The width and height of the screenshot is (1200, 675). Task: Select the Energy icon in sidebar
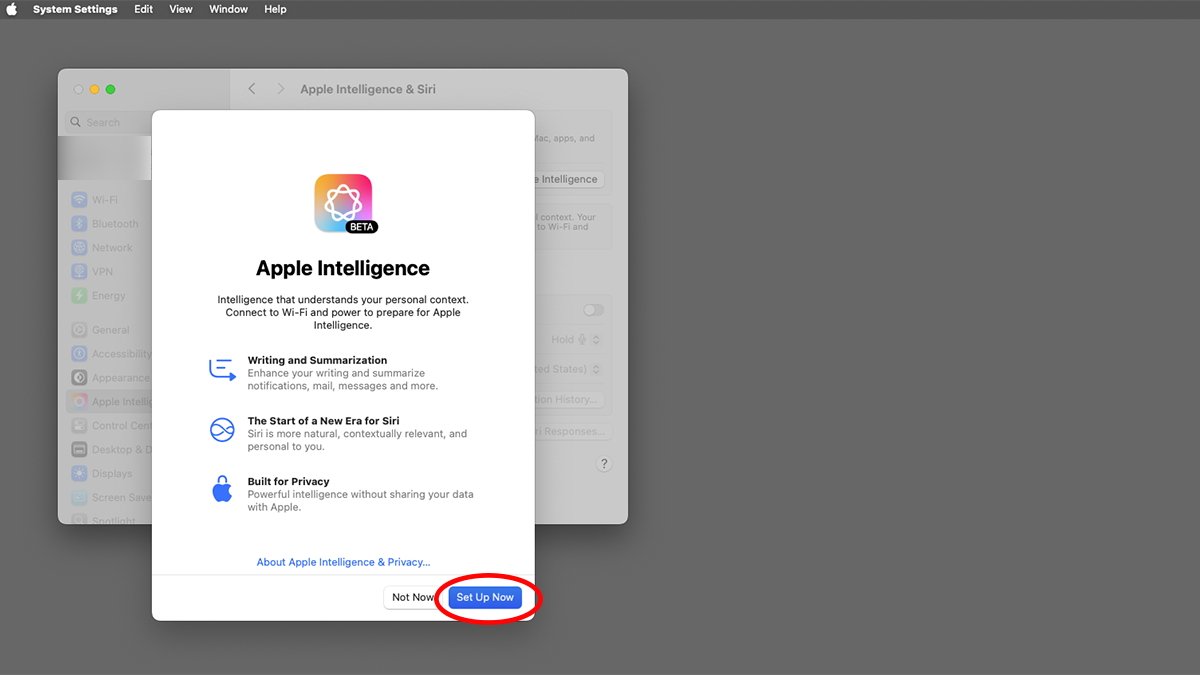pyautogui.click(x=79, y=295)
